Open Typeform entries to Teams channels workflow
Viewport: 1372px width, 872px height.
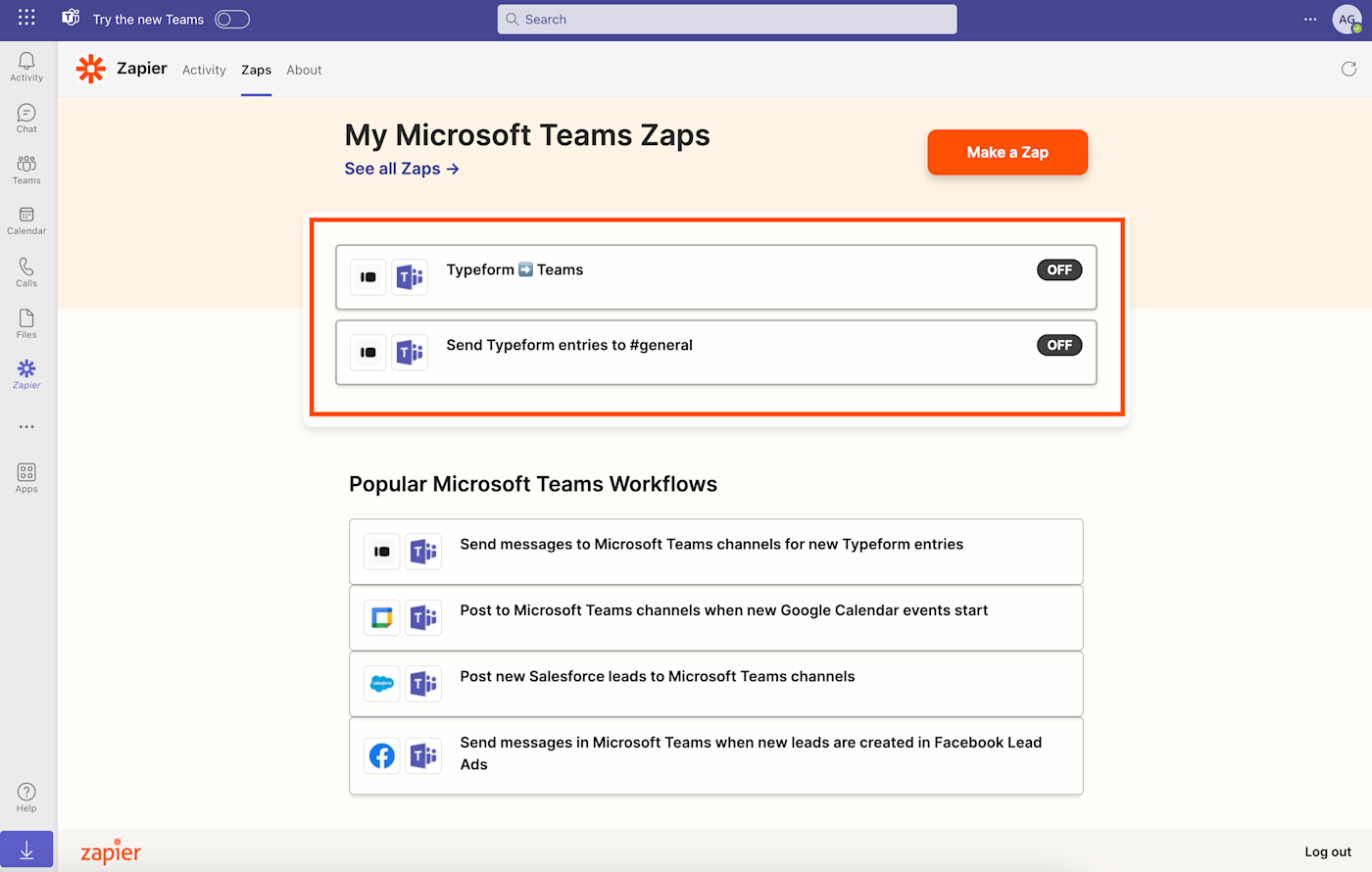(x=715, y=552)
